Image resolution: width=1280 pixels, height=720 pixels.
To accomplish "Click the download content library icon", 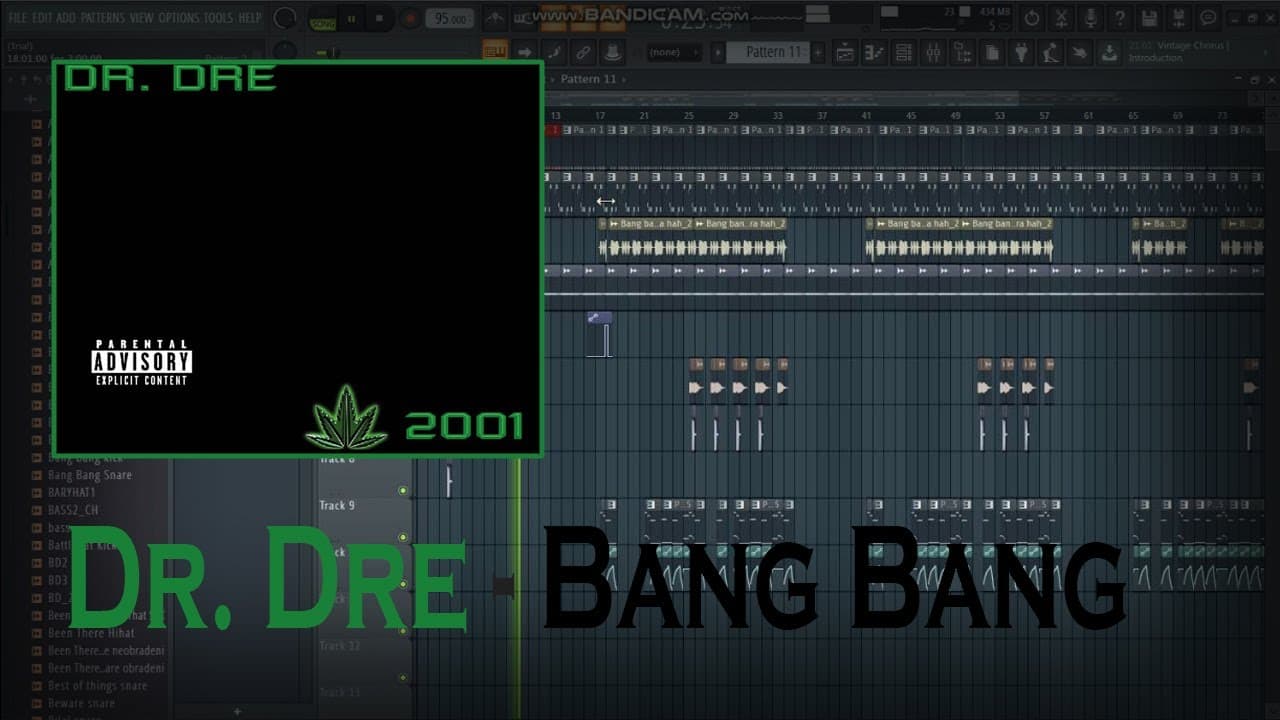I will point(1109,52).
